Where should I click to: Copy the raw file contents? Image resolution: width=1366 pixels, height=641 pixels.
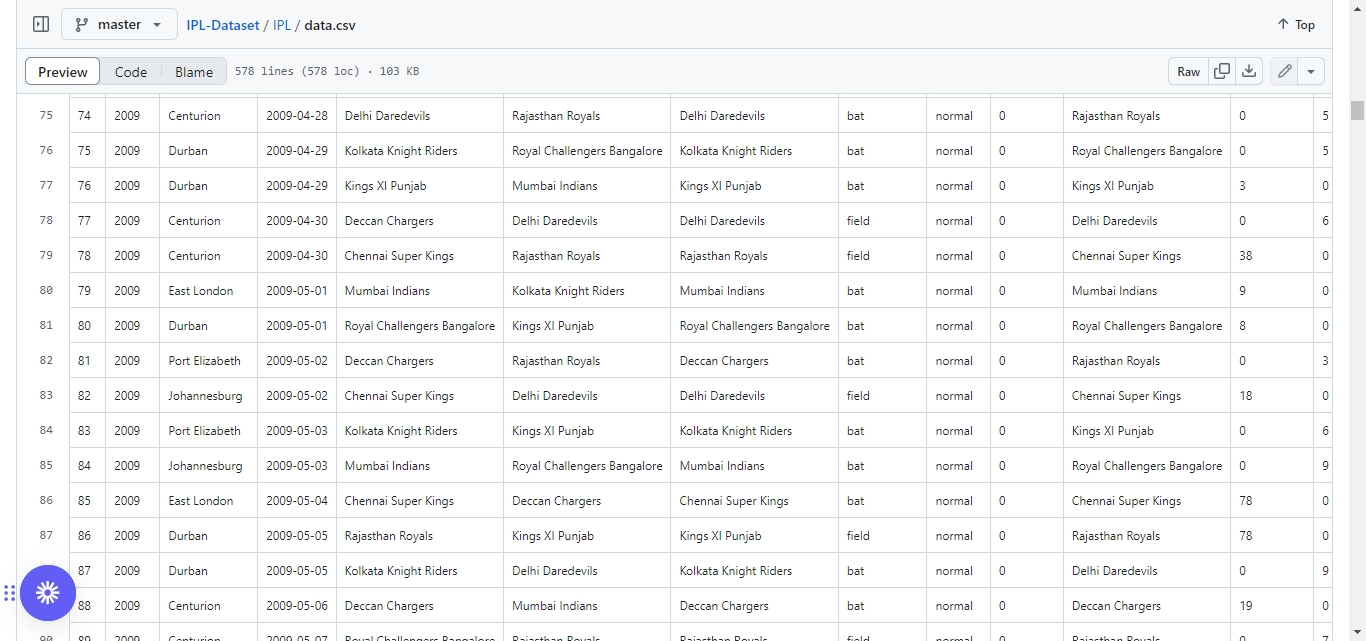click(1222, 71)
